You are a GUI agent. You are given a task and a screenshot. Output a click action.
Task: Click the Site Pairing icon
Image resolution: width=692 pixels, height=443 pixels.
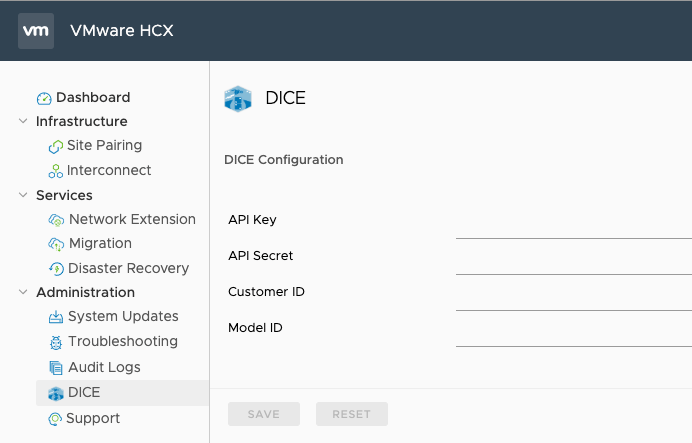(x=56, y=146)
